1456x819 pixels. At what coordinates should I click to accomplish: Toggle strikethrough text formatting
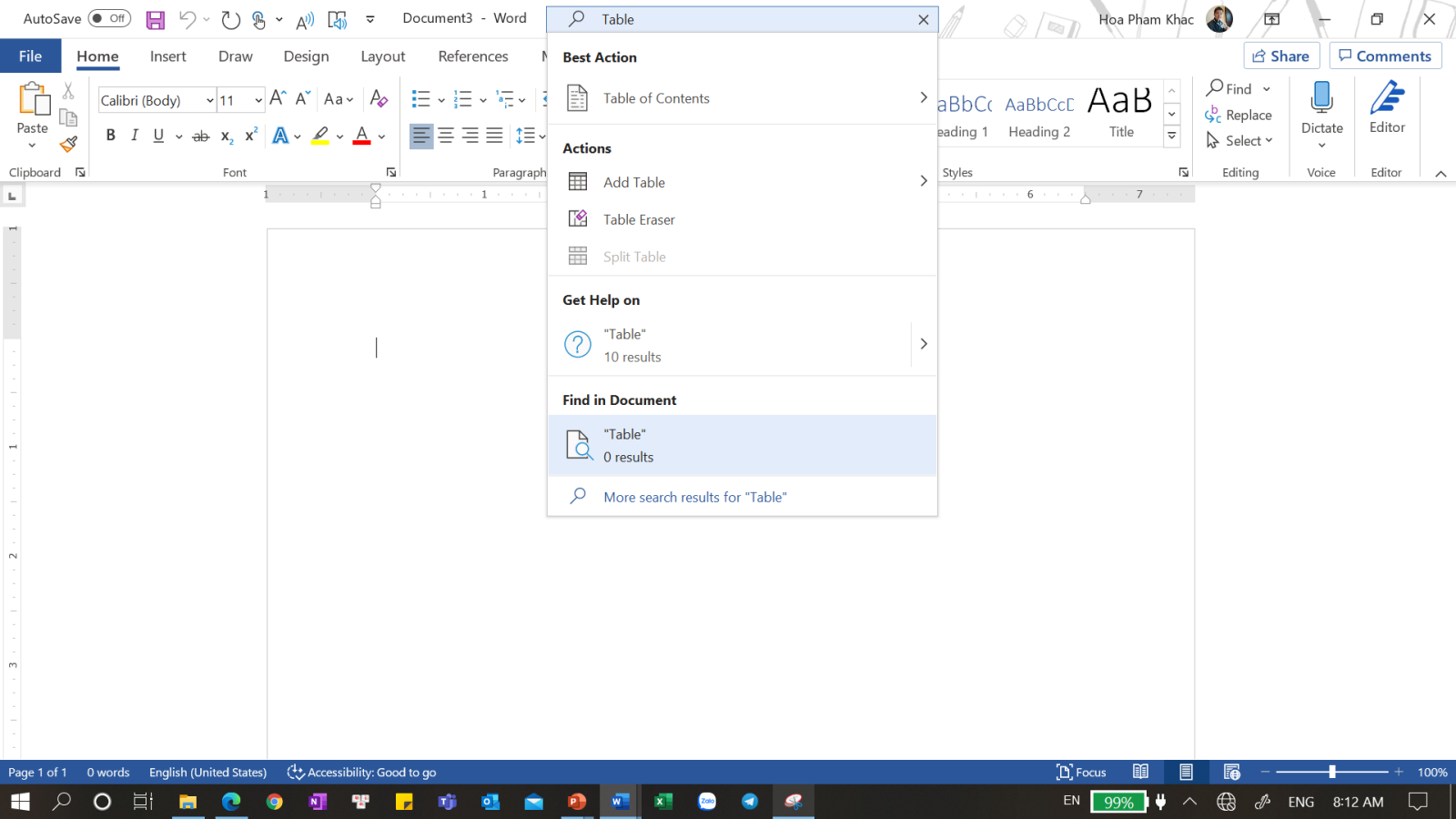coord(201,136)
